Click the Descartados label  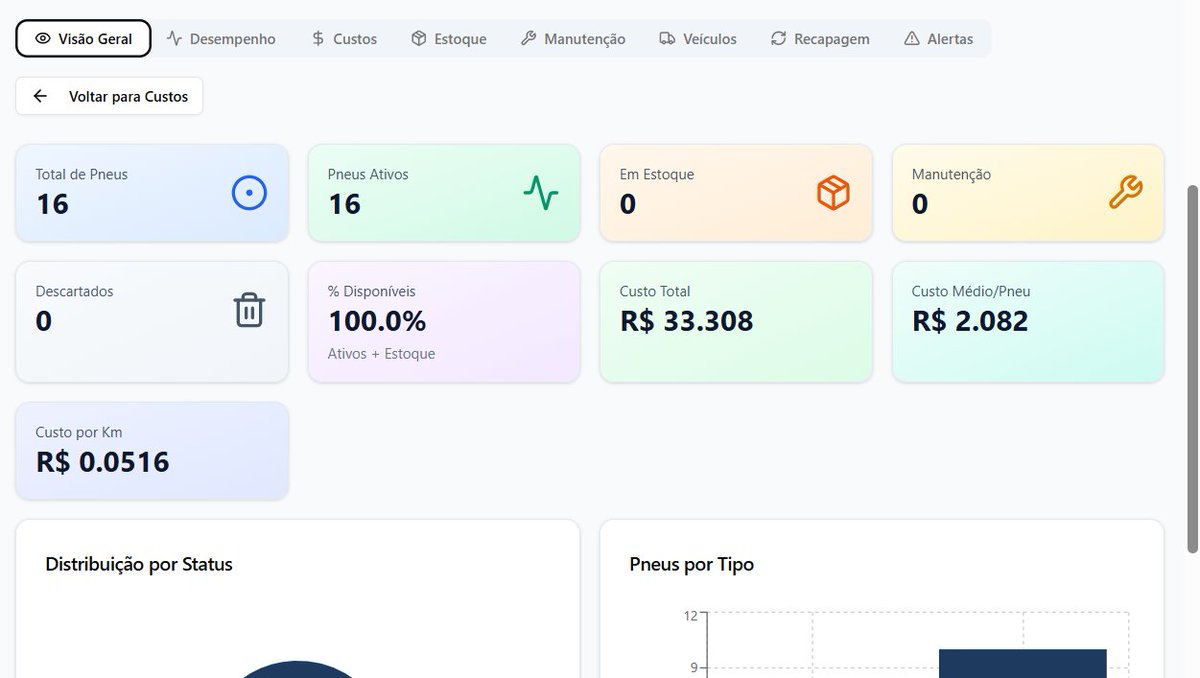click(75, 291)
